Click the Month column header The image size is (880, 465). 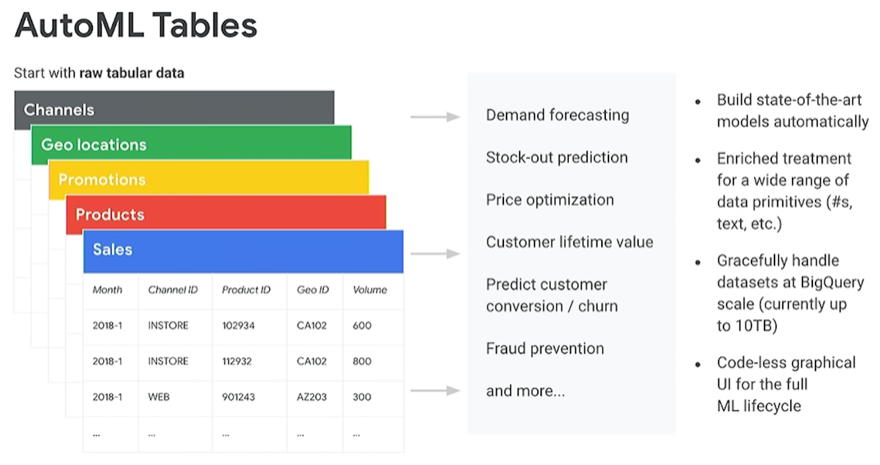(x=107, y=290)
